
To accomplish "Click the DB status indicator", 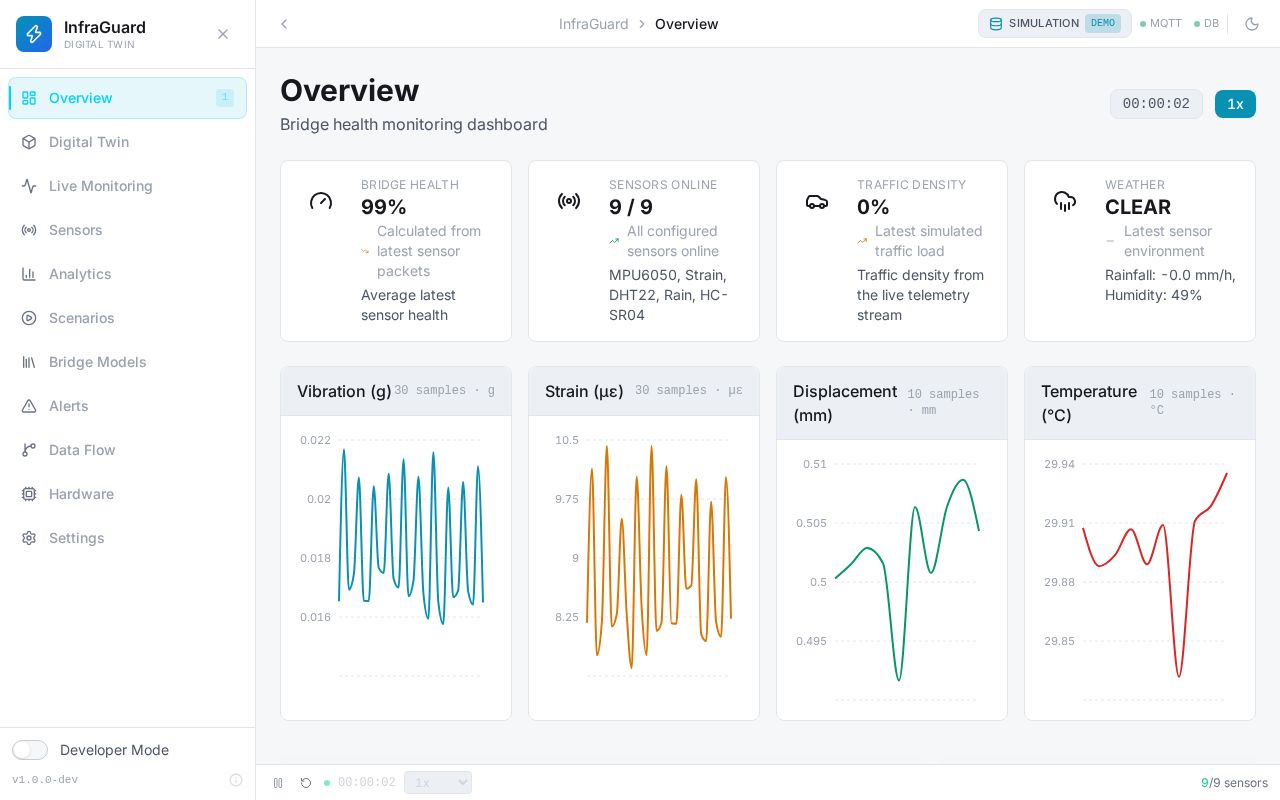I will tap(1207, 23).
